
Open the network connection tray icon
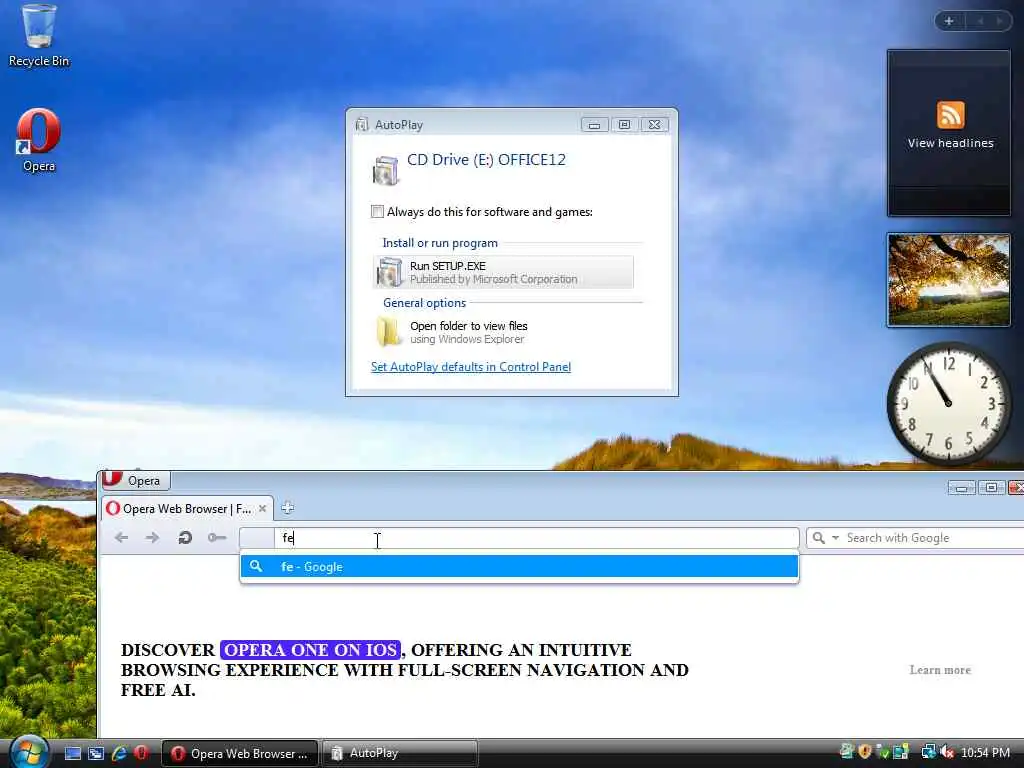[x=928, y=752]
